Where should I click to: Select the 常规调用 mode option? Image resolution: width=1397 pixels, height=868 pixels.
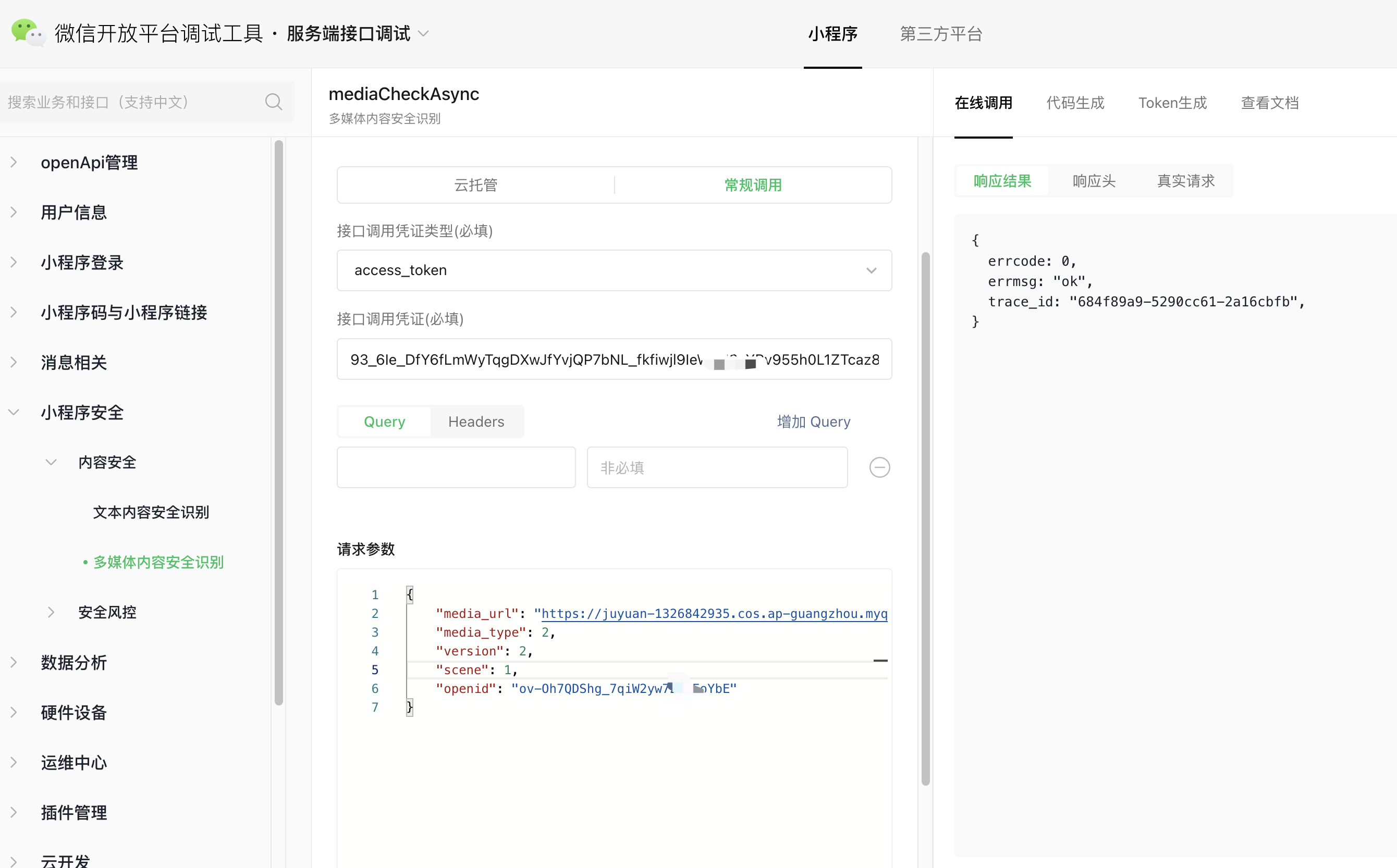pyautogui.click(x=753, y=185)
